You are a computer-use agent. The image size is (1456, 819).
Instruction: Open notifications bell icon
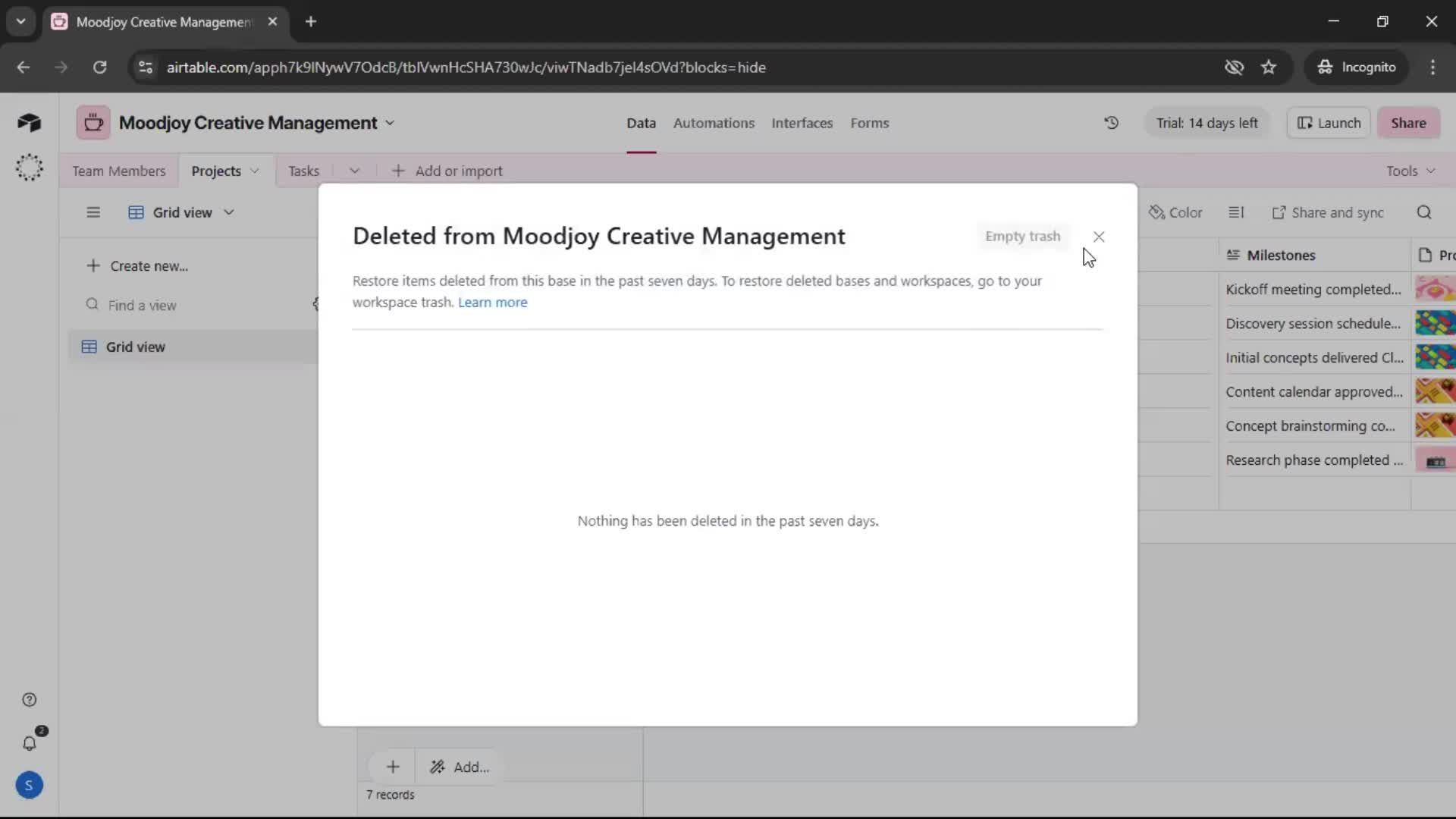tap(29, 744)
